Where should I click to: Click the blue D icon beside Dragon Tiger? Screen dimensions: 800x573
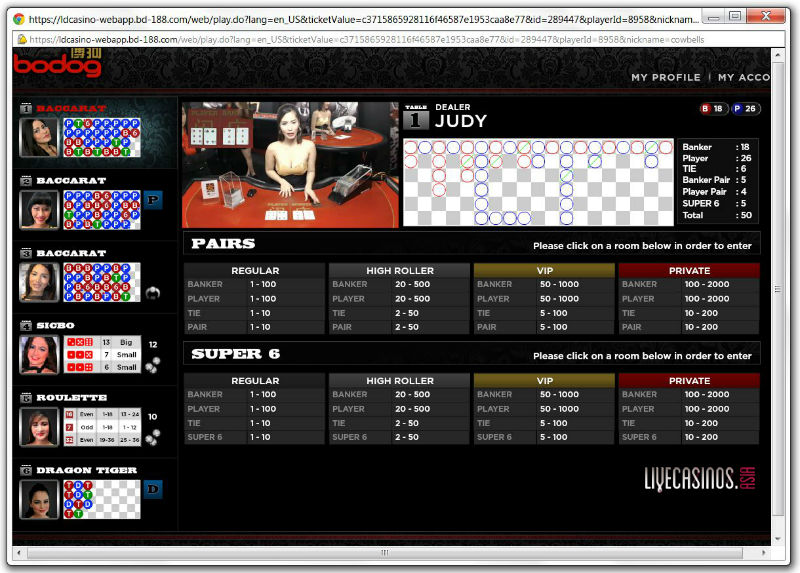pyautogui.click(x=153, y=489)
